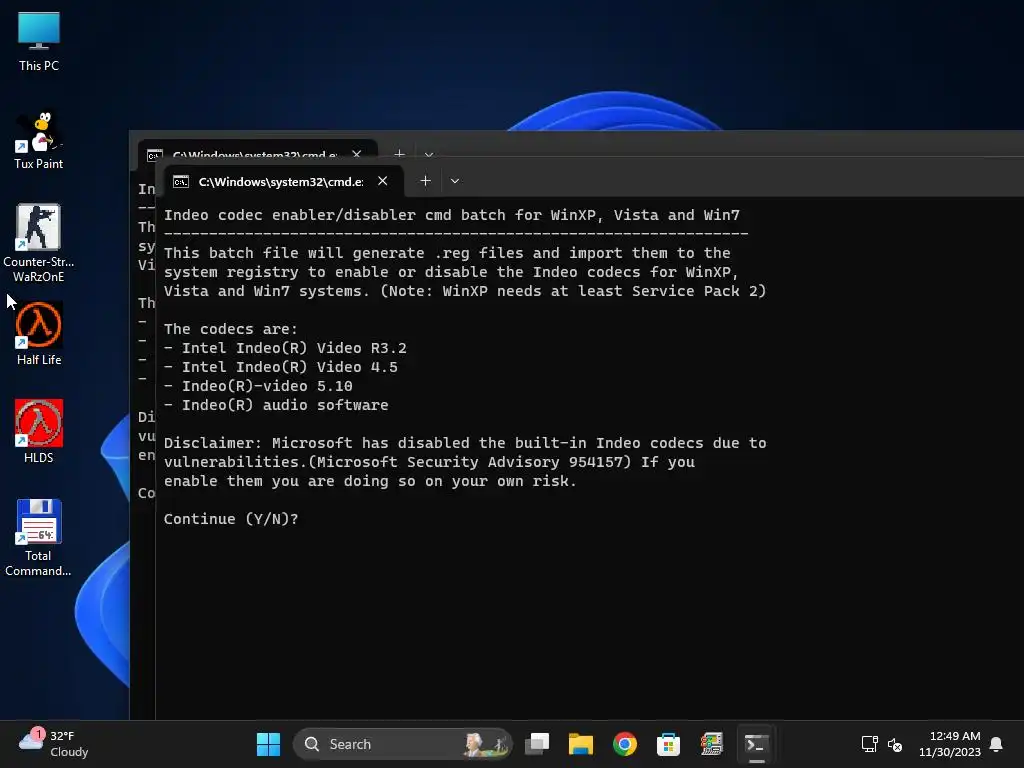Add a new tab in back terminal window
The height and width of the screenshot is (768, 1024).
400,154
